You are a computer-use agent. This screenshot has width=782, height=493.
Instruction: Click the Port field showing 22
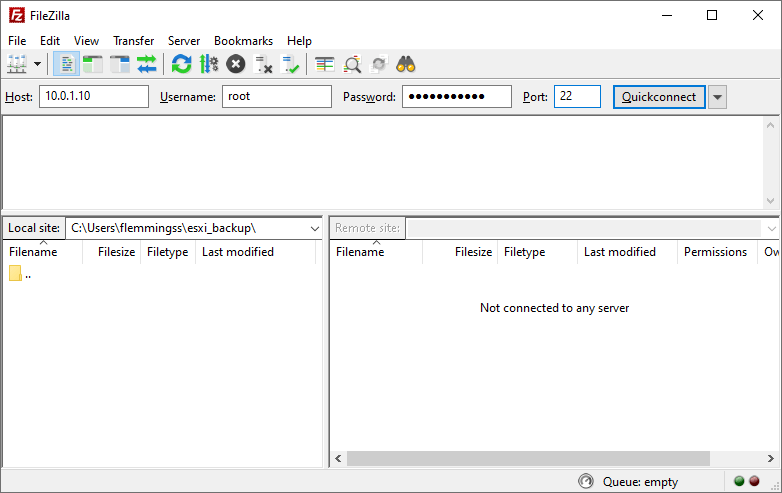coord(577,96)
